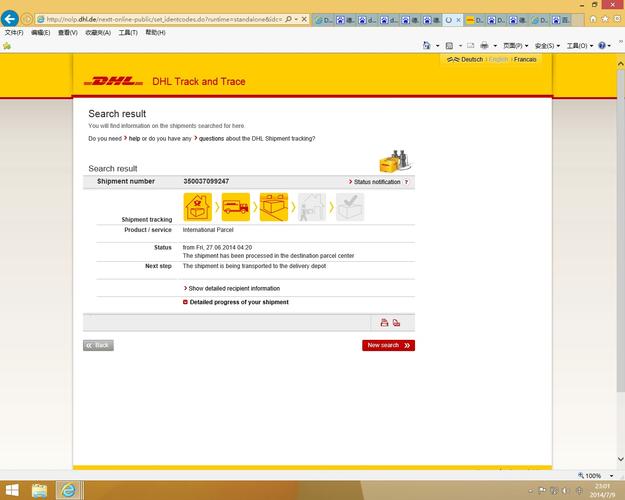Open the 工具(T) menu
This screenshot has height=500, width=625.
pos(128,33)
